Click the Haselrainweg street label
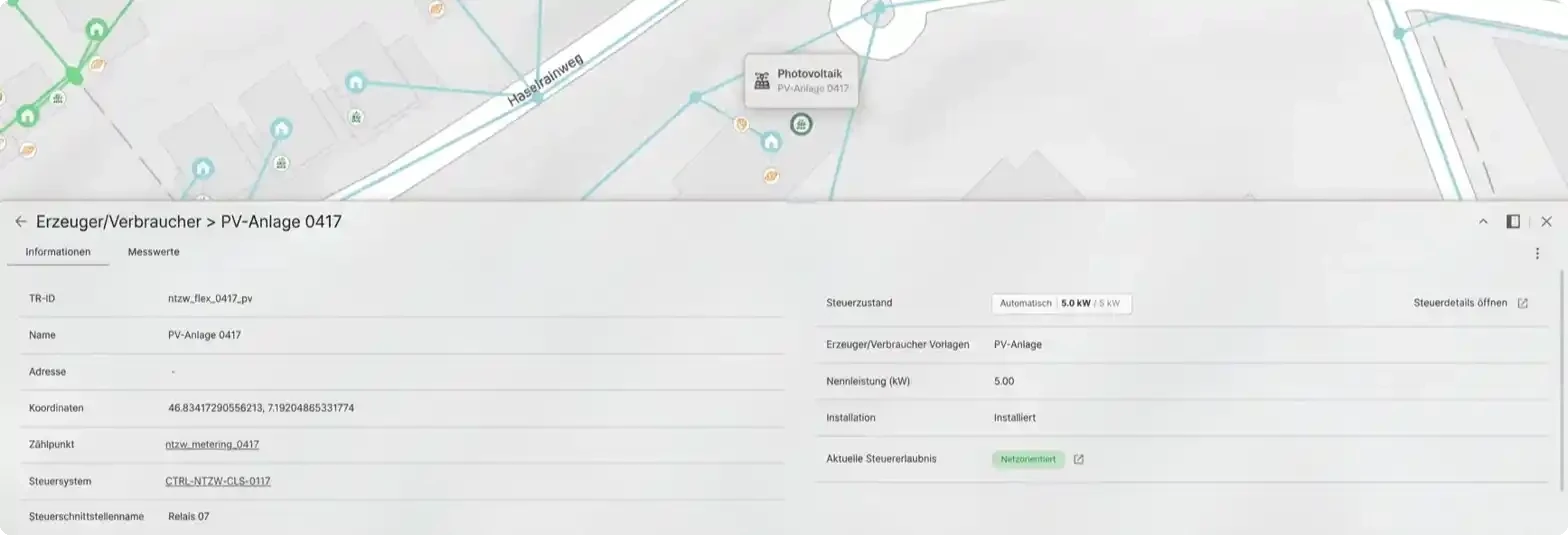This screenshot has height=535, width=1568. (545, 79)
